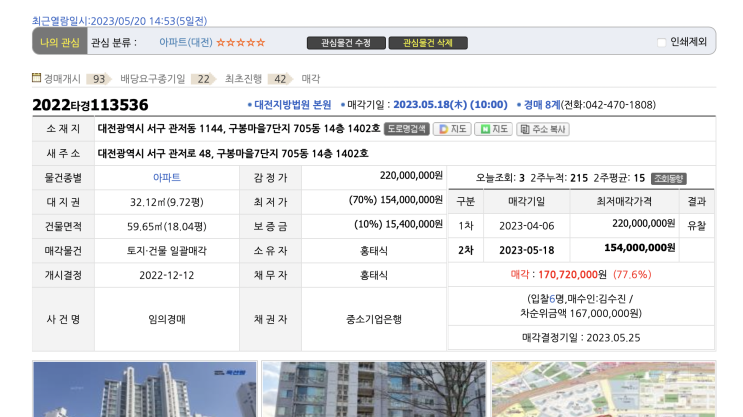Select the 감정가 220,000,000원 value in the 감정가 row
This screenshot has height=417, width=743.
click(x=411, y=176)
